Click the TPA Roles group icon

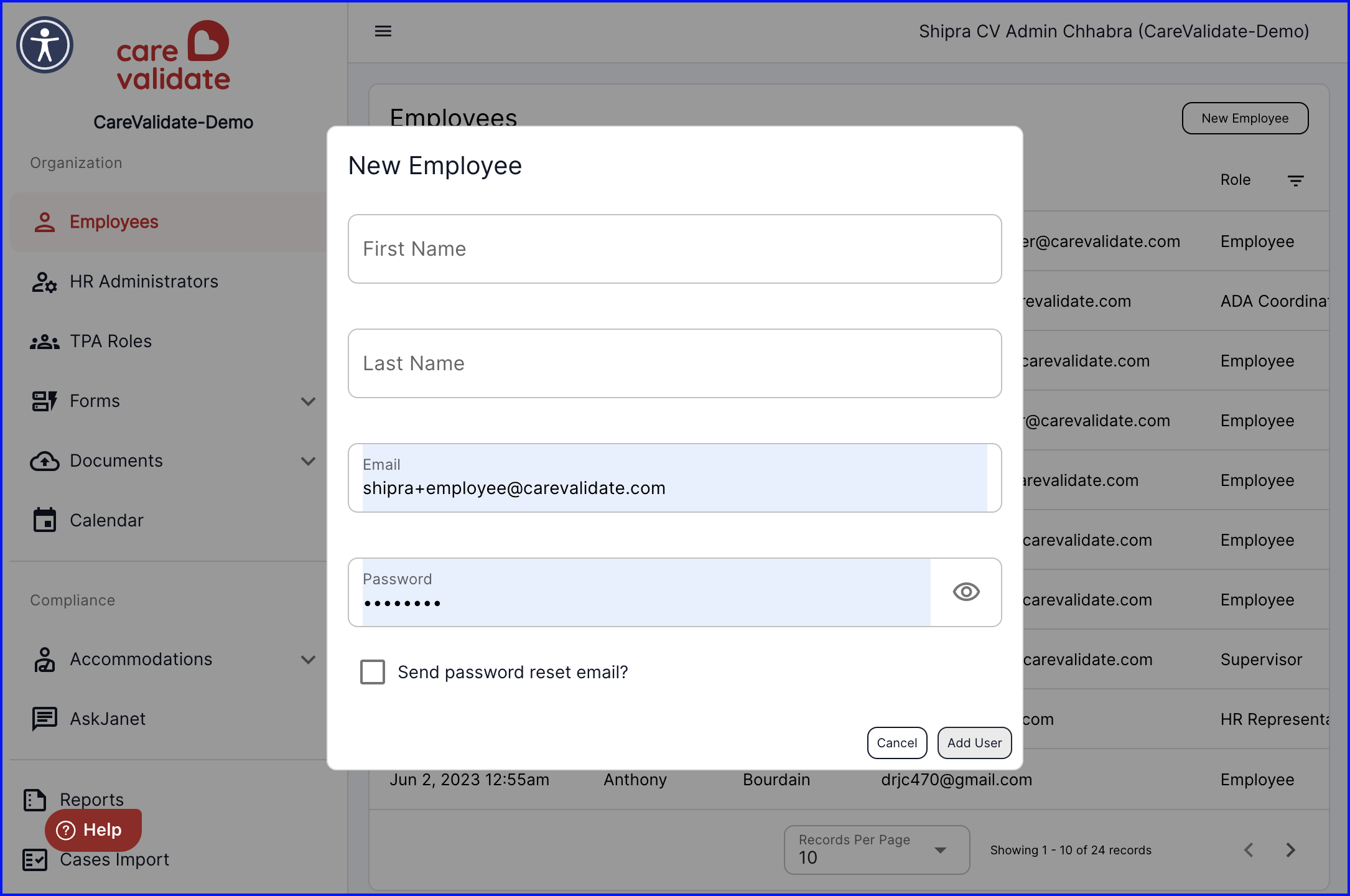(x=45, y=342)
